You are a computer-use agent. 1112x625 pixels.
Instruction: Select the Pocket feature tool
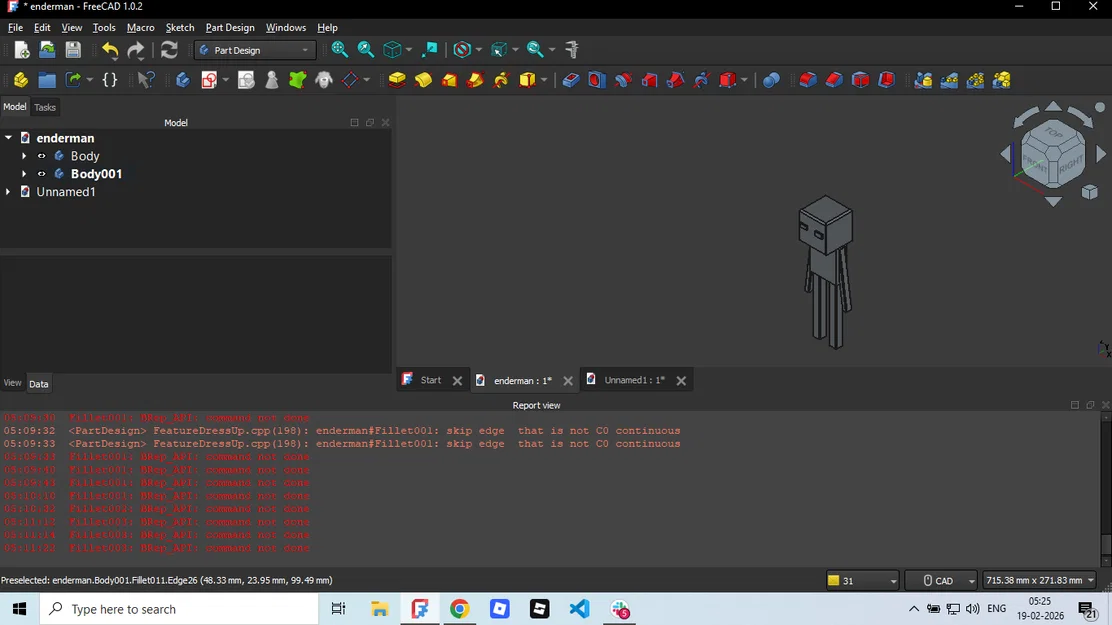click(x=571, y=79)
